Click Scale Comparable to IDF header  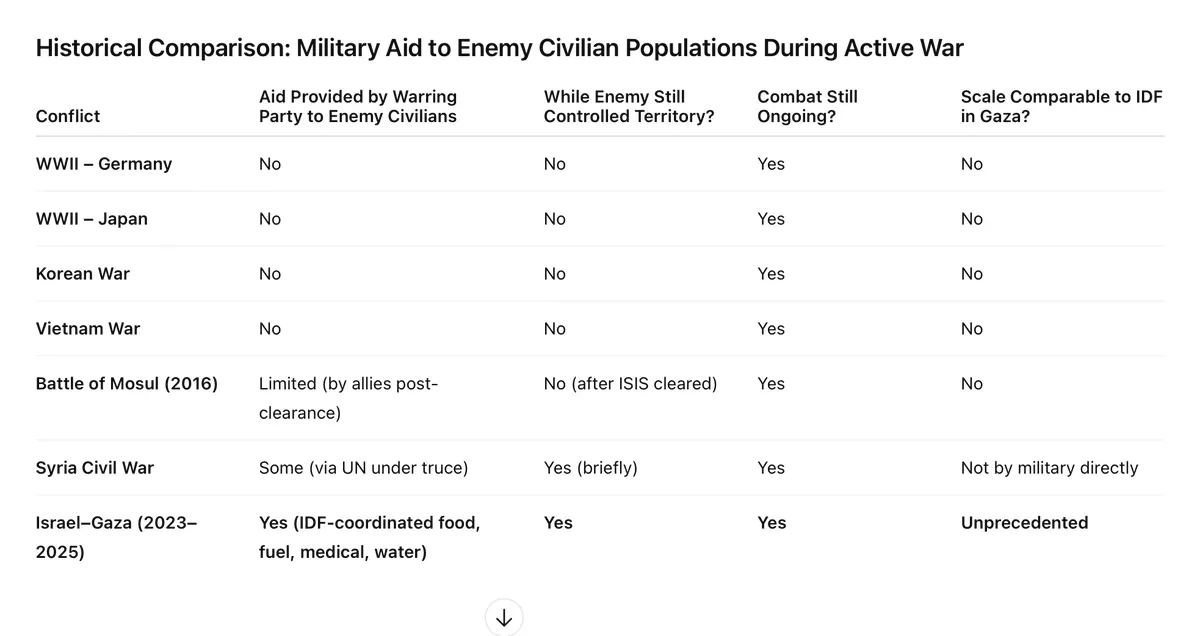pos(1062,106)
